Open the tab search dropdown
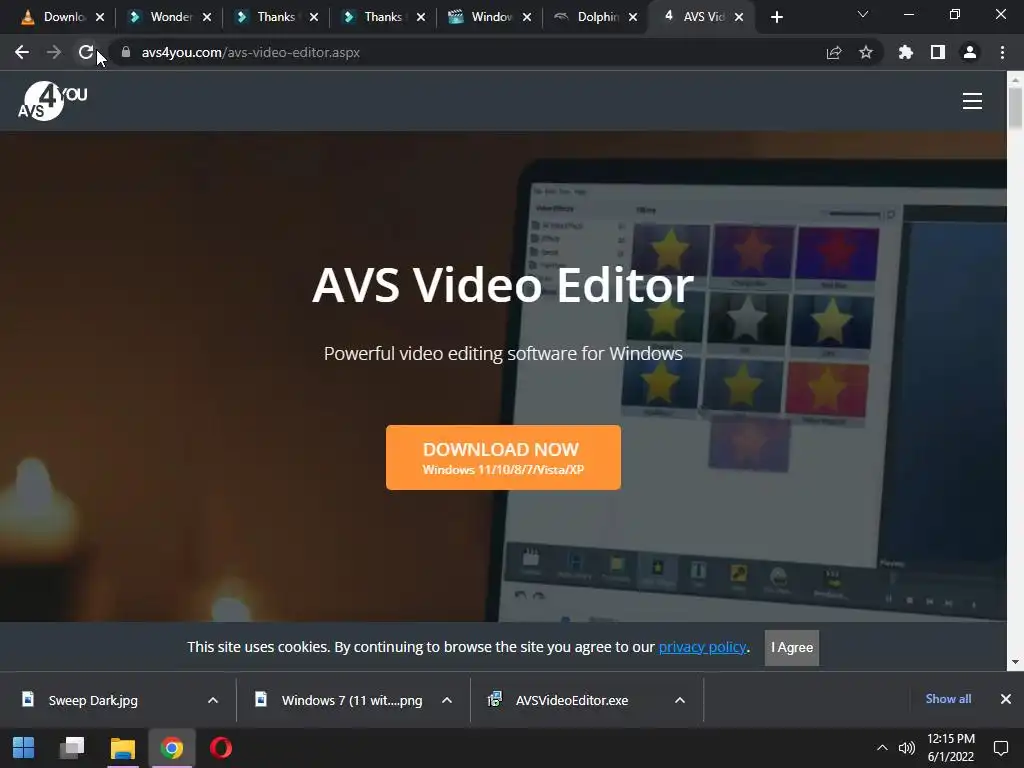 tap(863, 14)
